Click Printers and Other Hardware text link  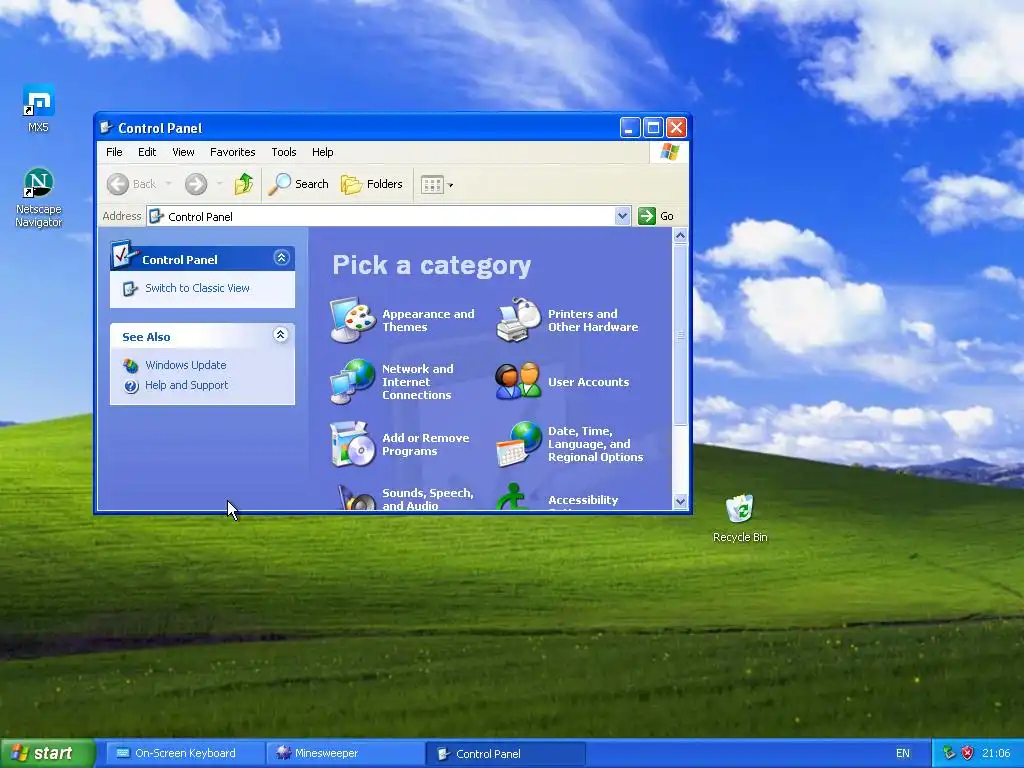click(x=593, y=321)
